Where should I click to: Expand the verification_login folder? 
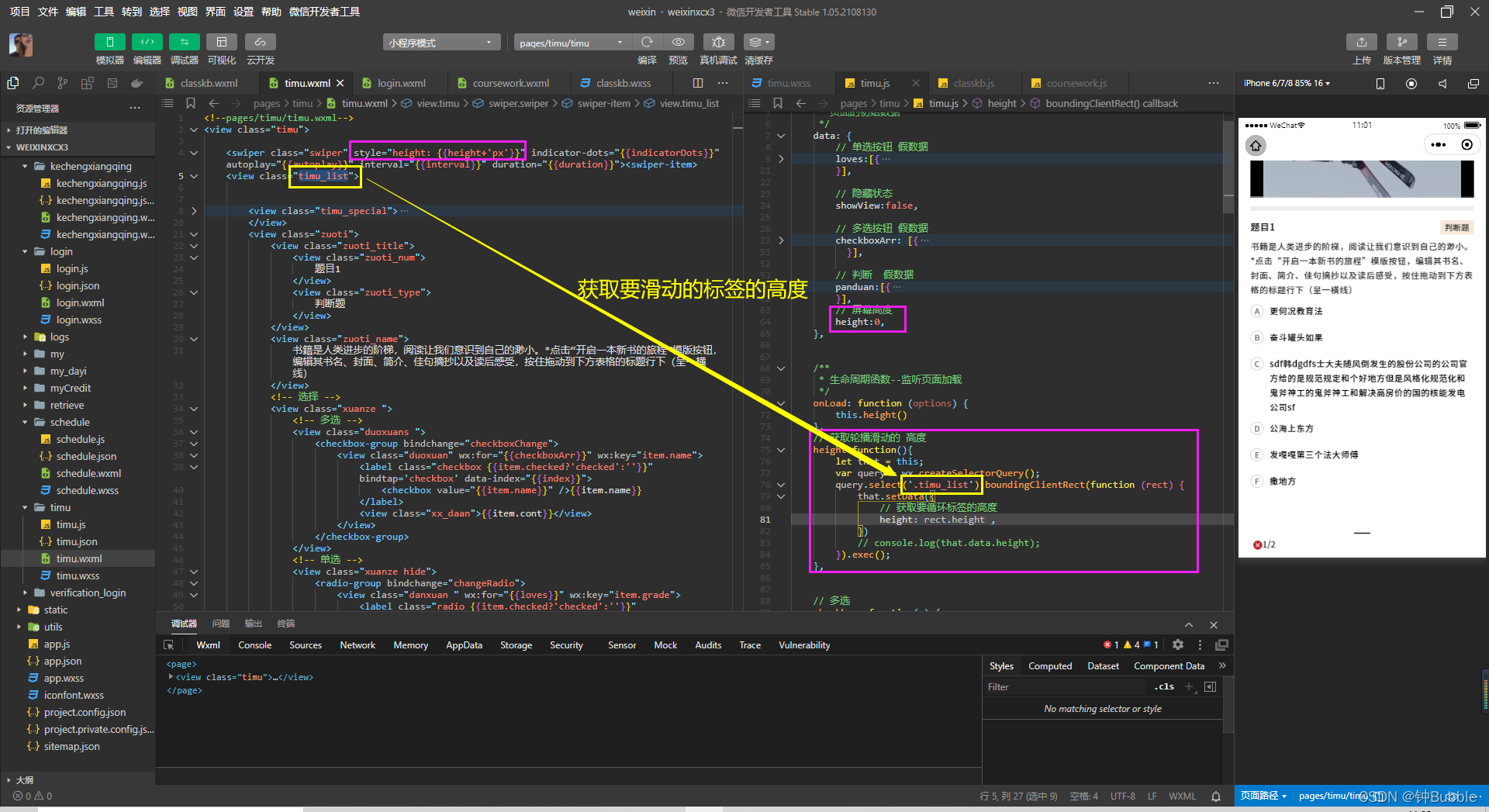[78, 593]
